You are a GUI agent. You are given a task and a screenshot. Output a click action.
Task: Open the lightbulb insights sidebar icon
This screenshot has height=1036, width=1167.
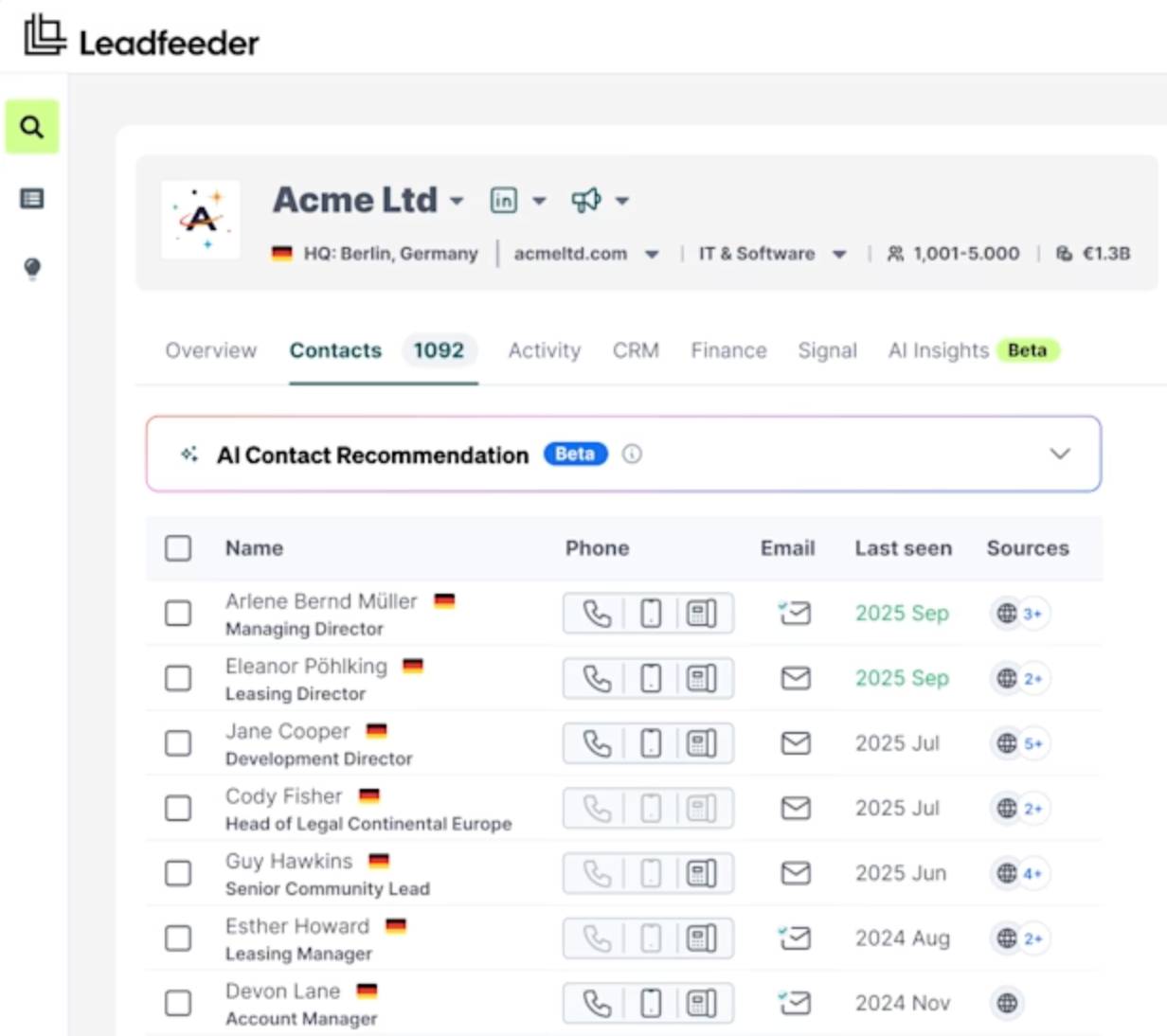pyautogui.click(x=32, y=269)
